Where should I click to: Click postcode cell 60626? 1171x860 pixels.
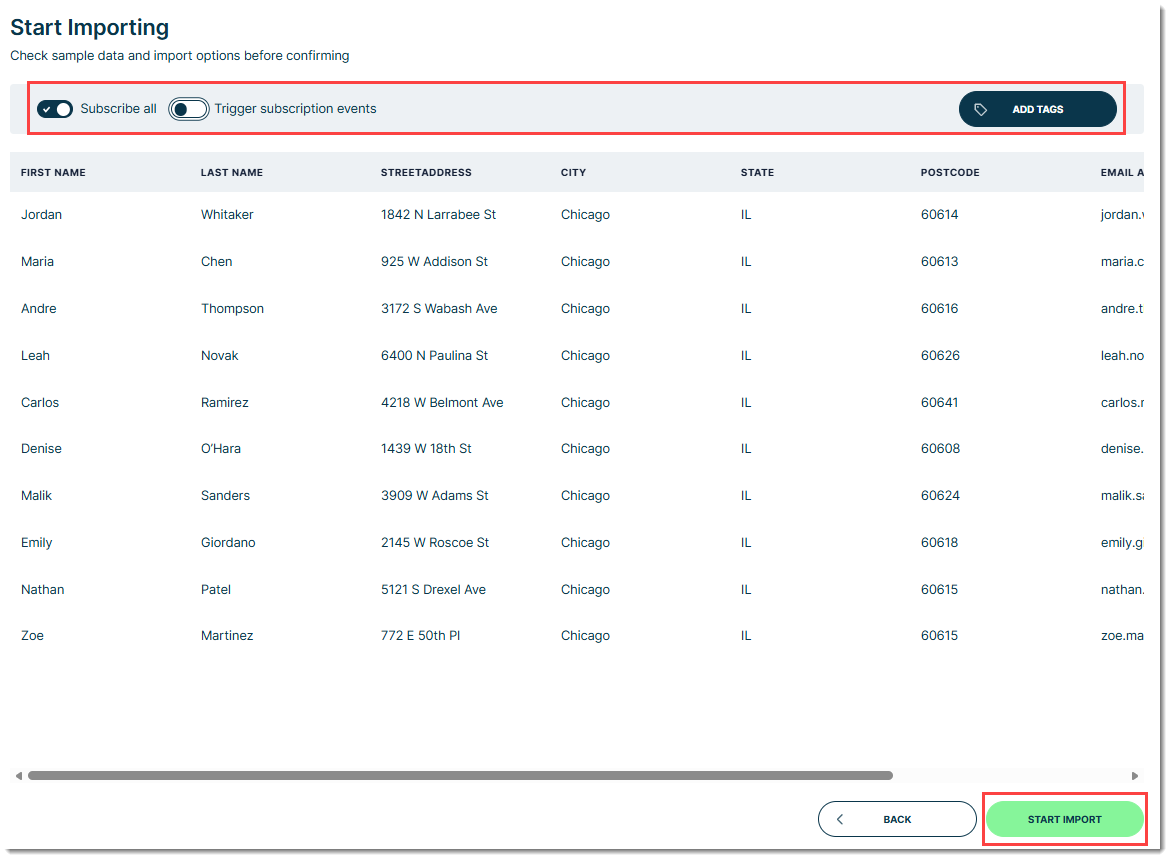pos(939,355)
